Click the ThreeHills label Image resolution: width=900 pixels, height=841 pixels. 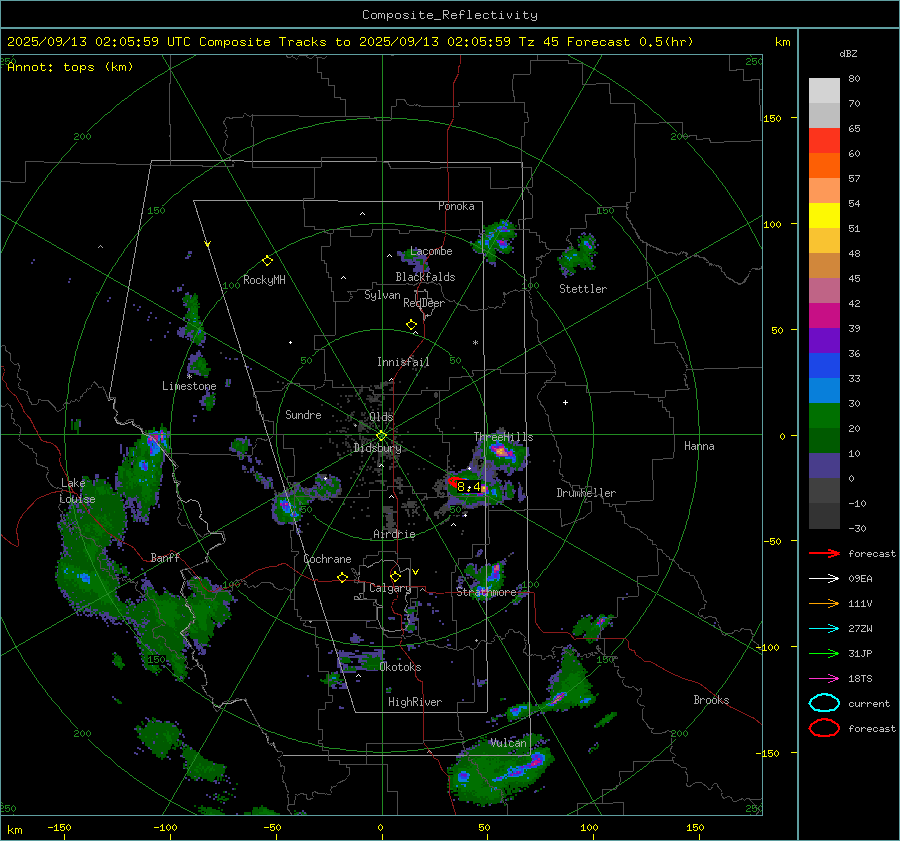click(503, 437)
